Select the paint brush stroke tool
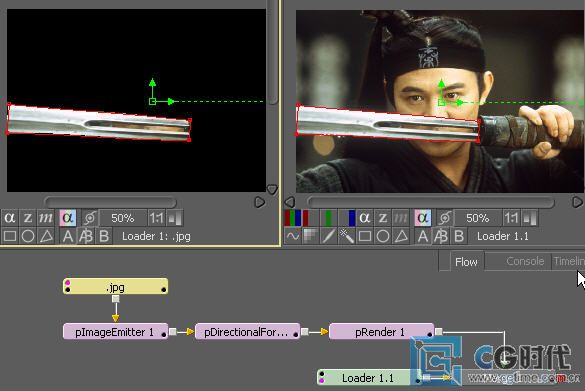Image resolution: width=585 pixels, height=391 pixels. [x=329, y=237]
